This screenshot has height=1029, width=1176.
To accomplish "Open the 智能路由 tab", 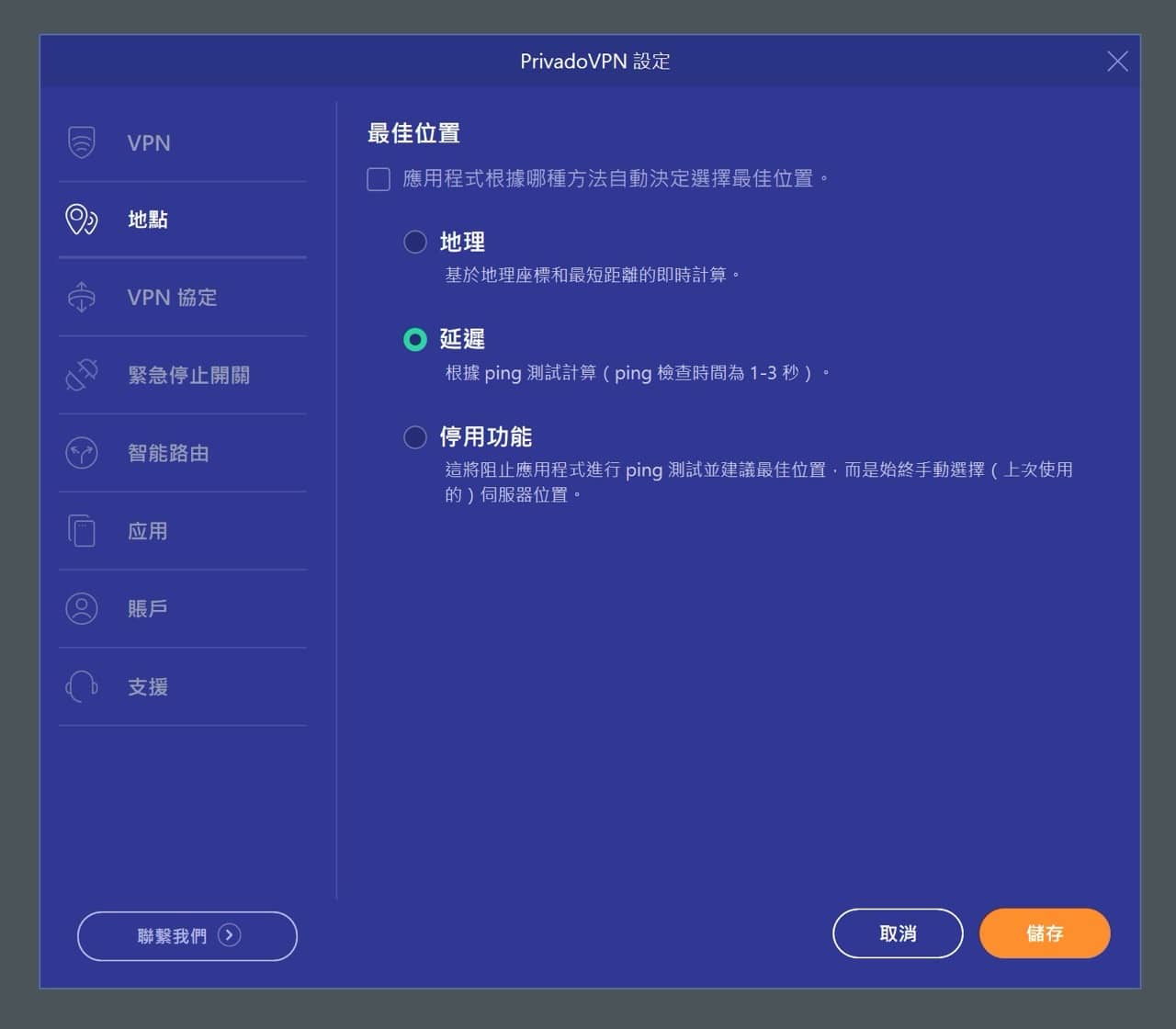I will click(x=183, y=453).
